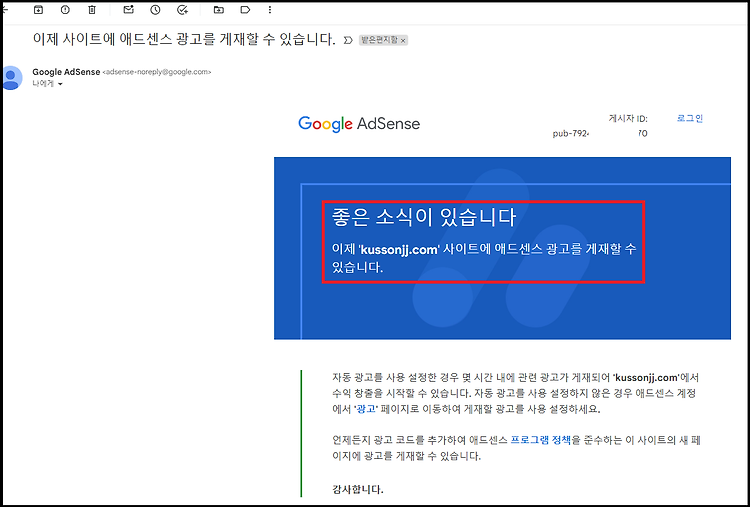Open the 로그인 link
The width and height of the screenshot is (750, 507).
690,119
